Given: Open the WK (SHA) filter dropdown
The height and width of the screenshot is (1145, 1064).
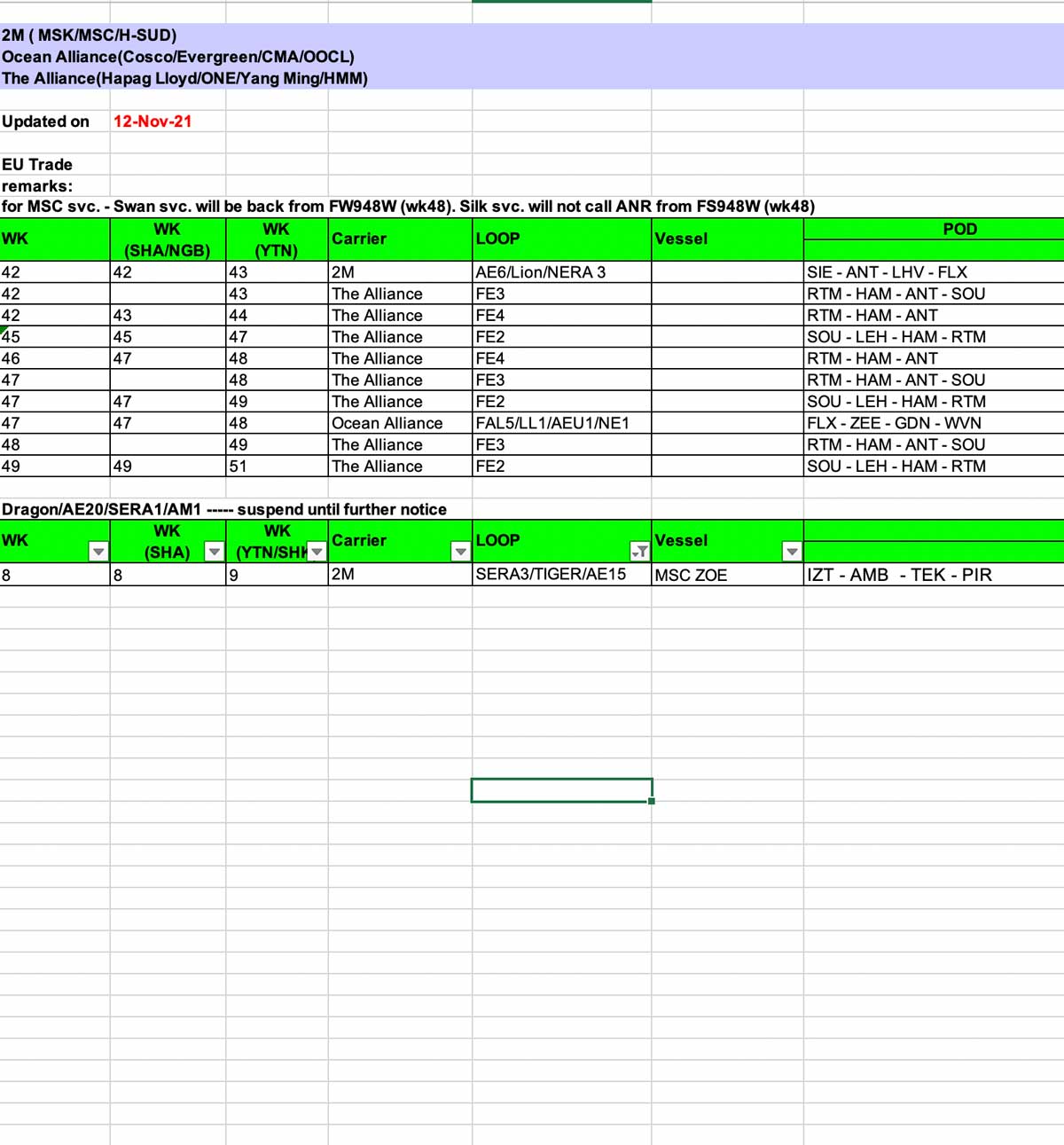Looking at the screenshot, I should tap(214, 552).
